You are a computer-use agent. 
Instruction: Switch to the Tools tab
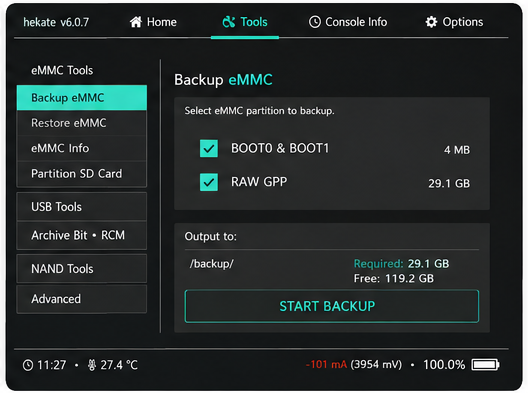point(245,22)
